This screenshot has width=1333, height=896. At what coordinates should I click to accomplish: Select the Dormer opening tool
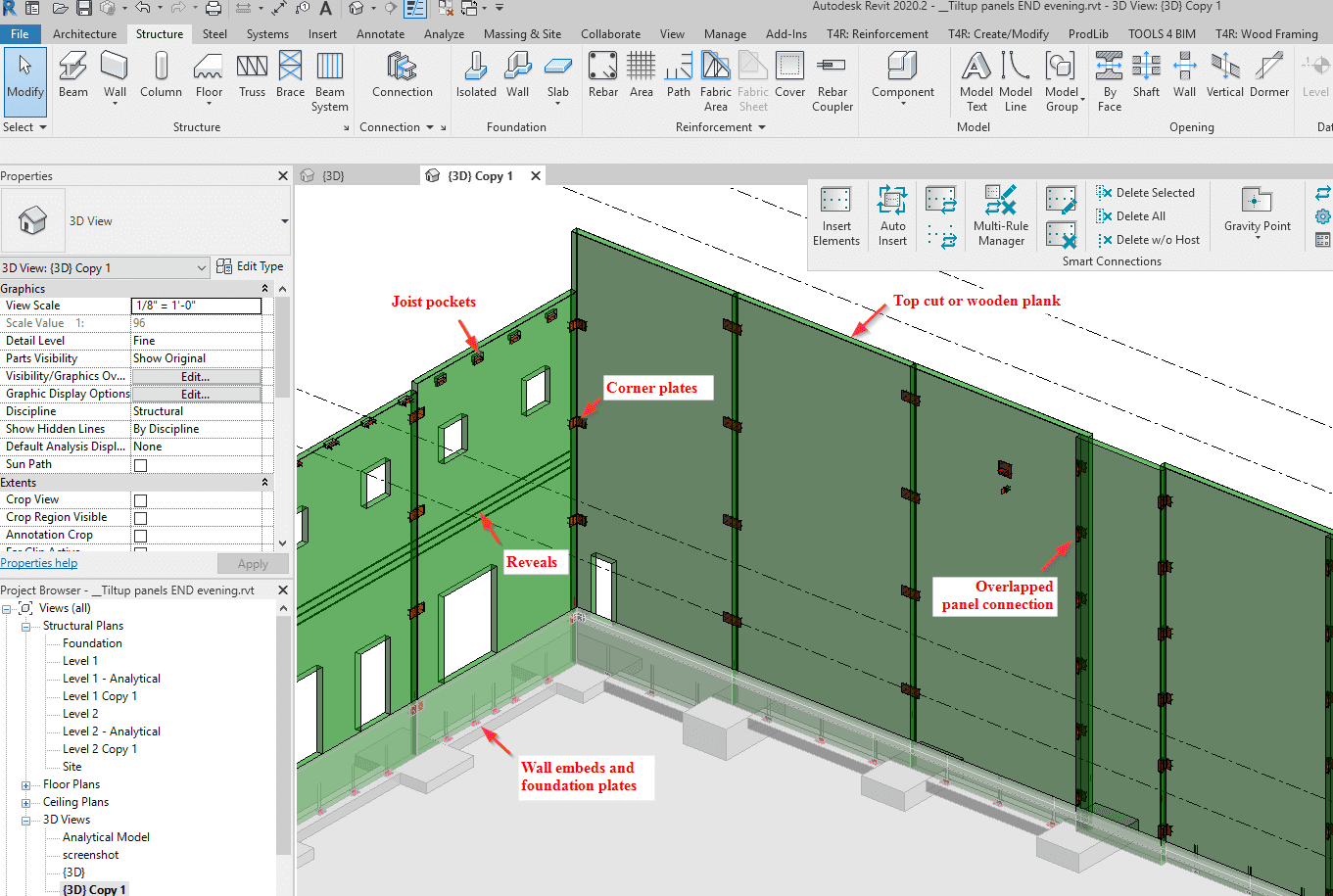(1269, 75)
